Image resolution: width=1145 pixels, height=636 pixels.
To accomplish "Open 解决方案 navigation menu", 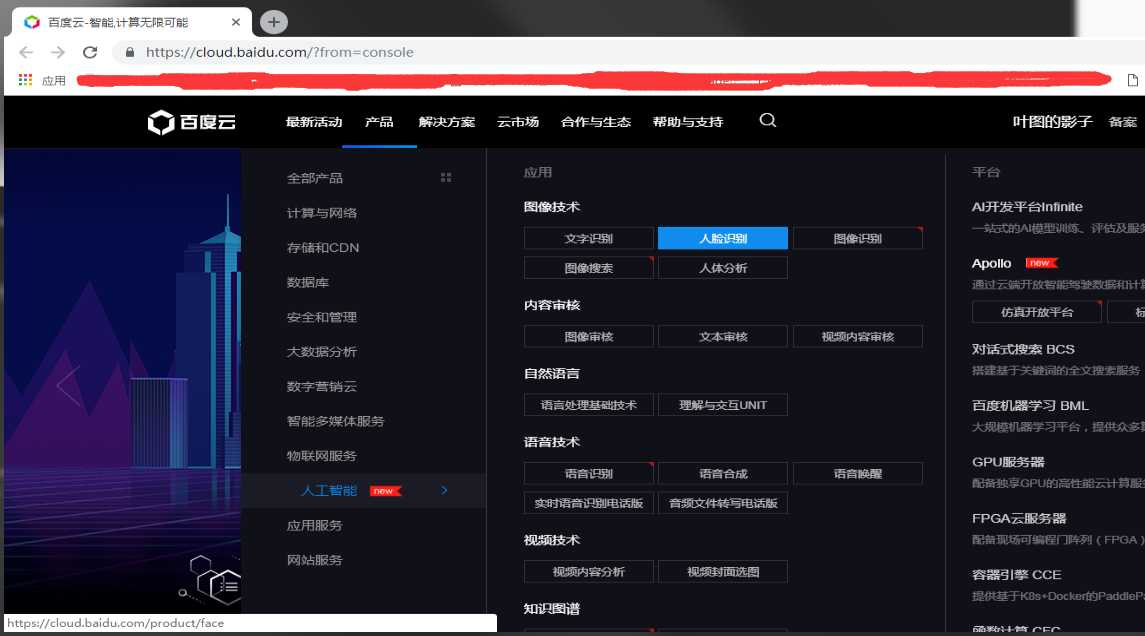I will pyautogui.click(x=446, y=122).
